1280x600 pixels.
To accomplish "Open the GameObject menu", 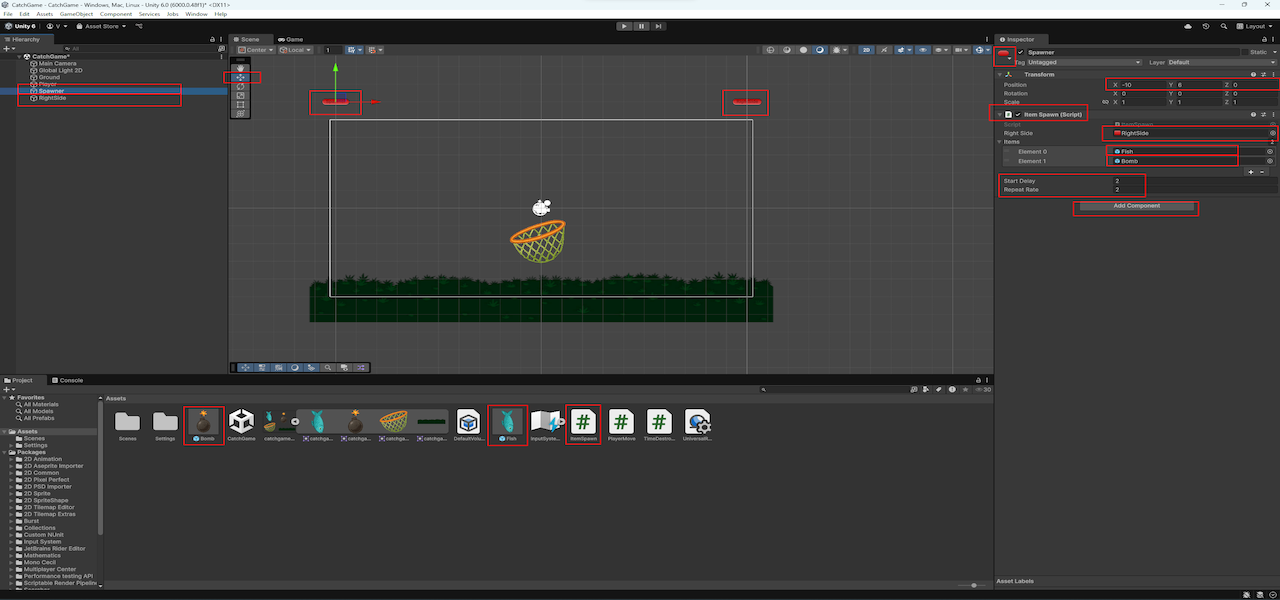I will [78, 14].
